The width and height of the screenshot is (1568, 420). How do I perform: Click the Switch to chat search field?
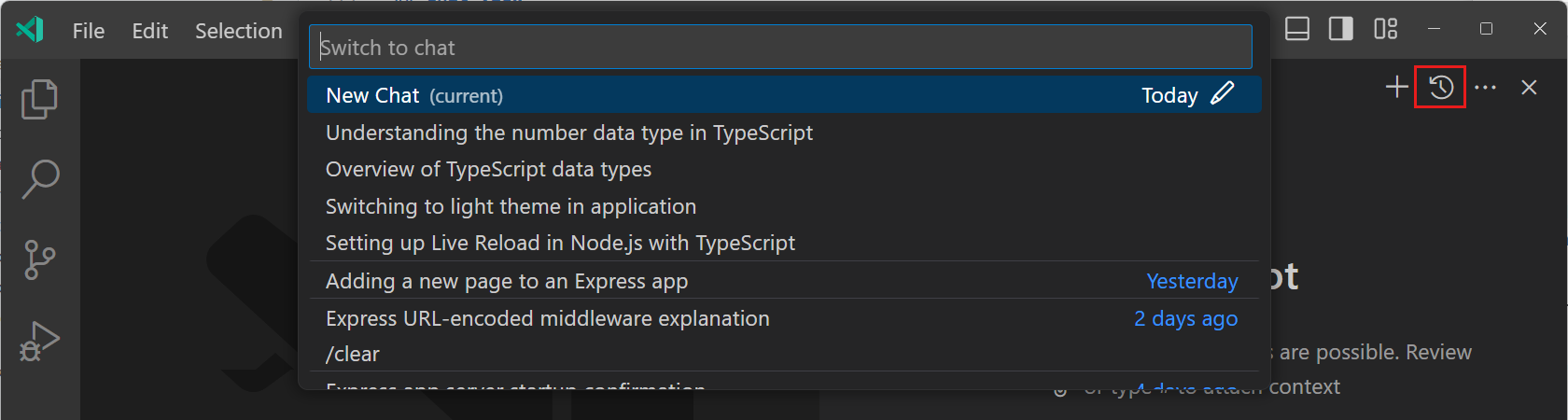coord(779,48)
